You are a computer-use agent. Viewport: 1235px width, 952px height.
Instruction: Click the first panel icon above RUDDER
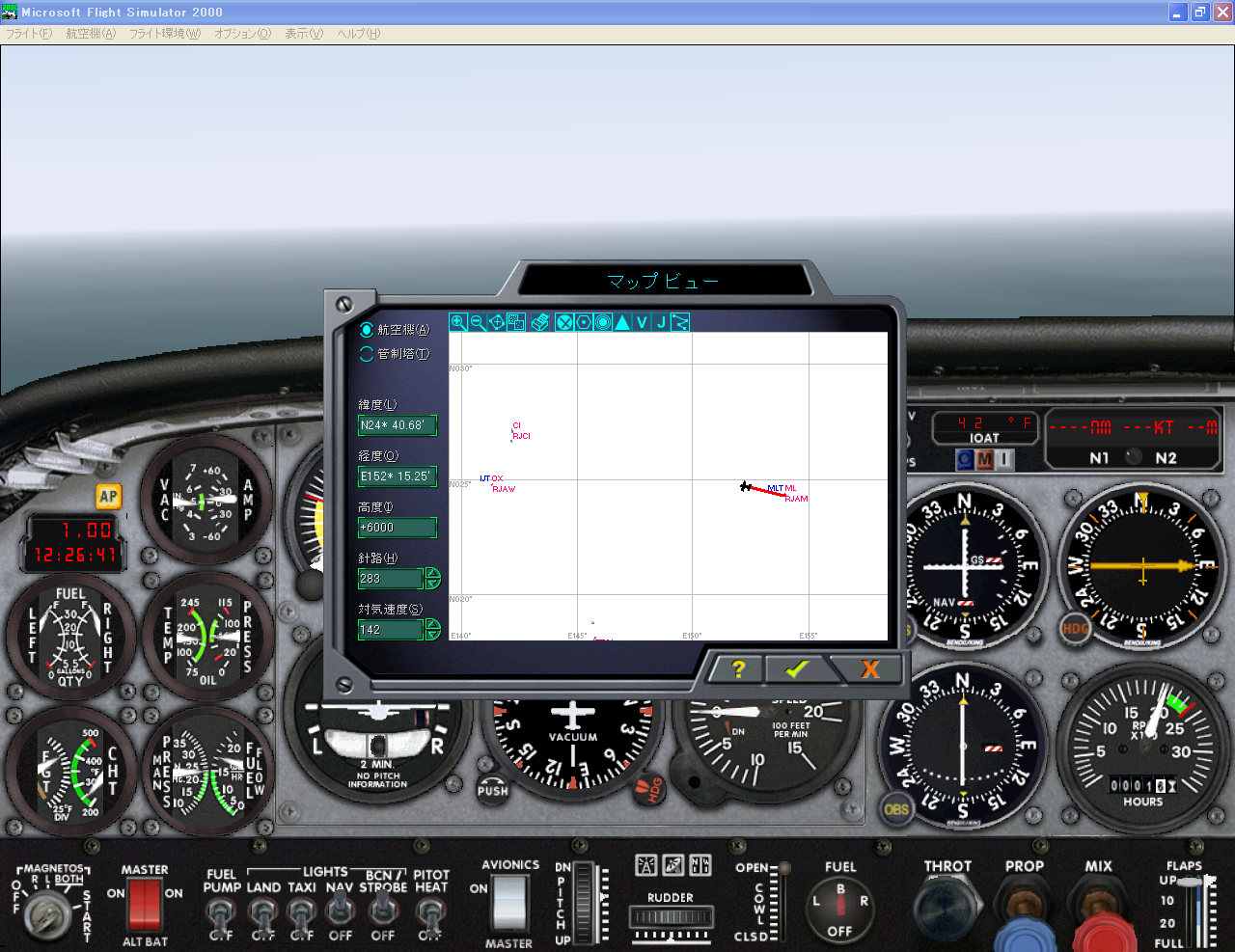645,865
